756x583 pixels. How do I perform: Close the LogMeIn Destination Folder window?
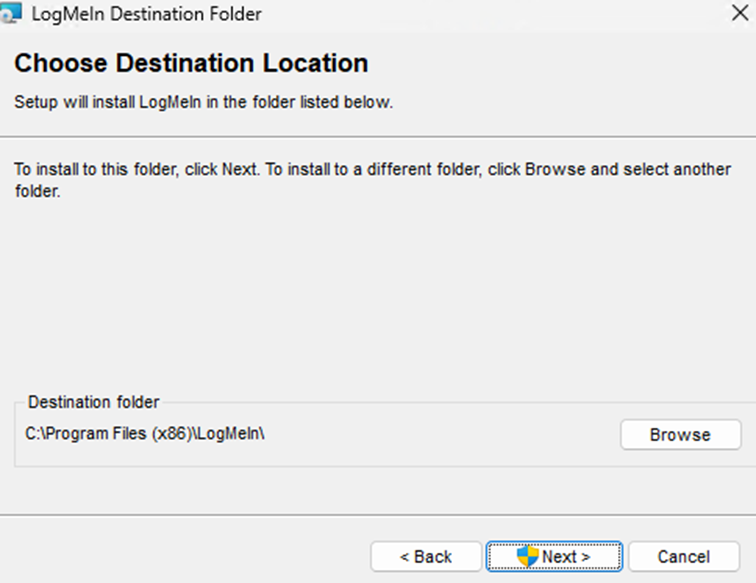(739, 14)
